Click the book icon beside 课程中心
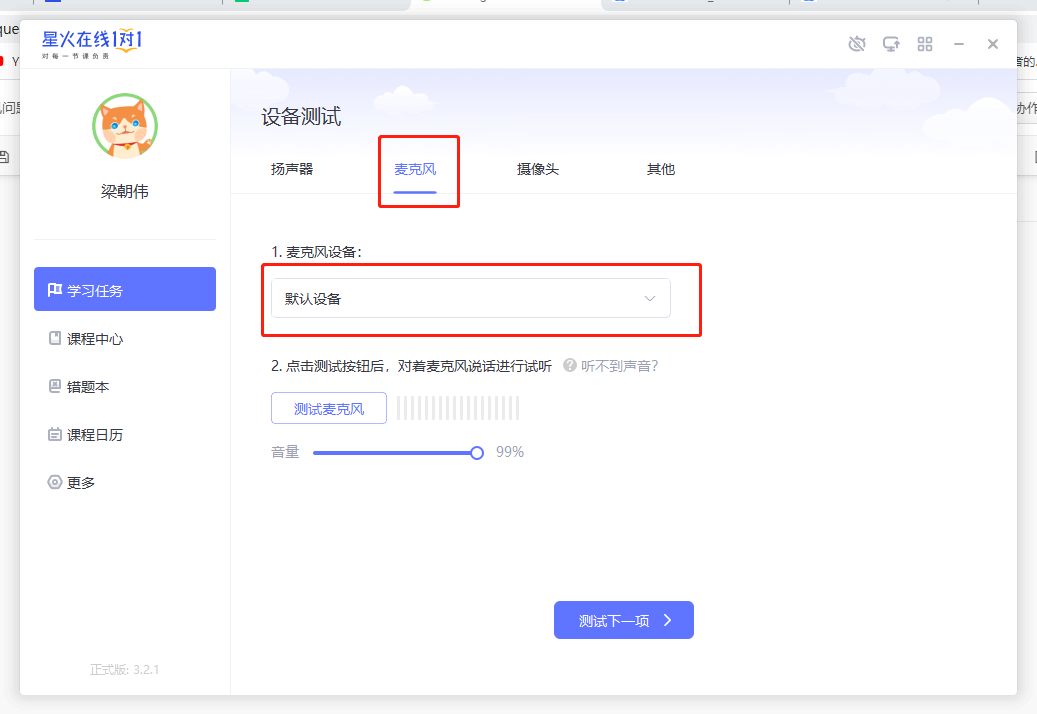Screen dimensions: 1037x714 point(55,338)
